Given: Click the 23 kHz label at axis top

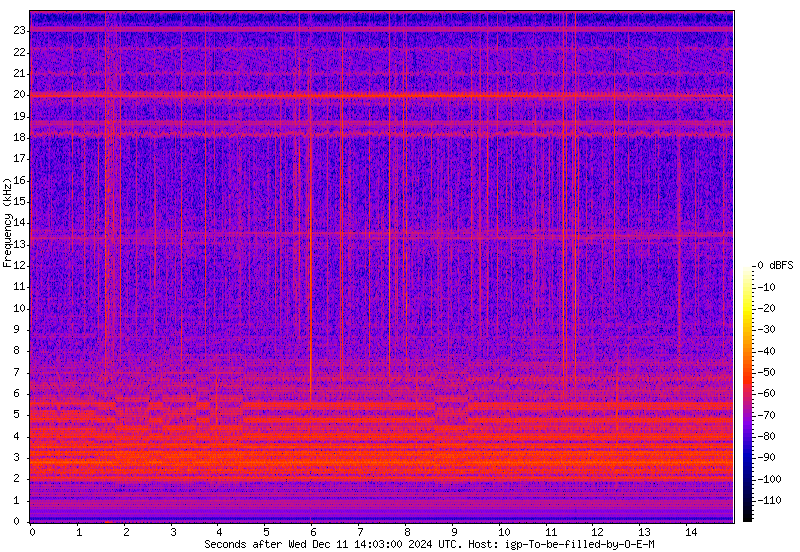Looking at the screenshot, I should pyautogui.click(x=18, y=31).
